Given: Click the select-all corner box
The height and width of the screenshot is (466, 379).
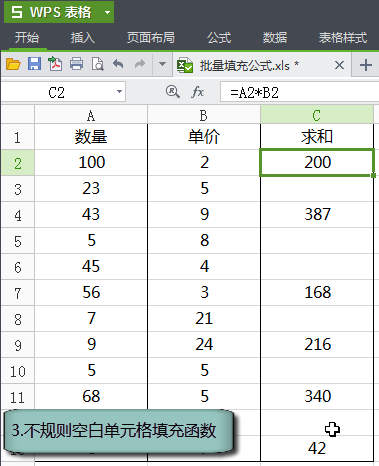Looking at the screenshot, I should click(x=18, y=115).
